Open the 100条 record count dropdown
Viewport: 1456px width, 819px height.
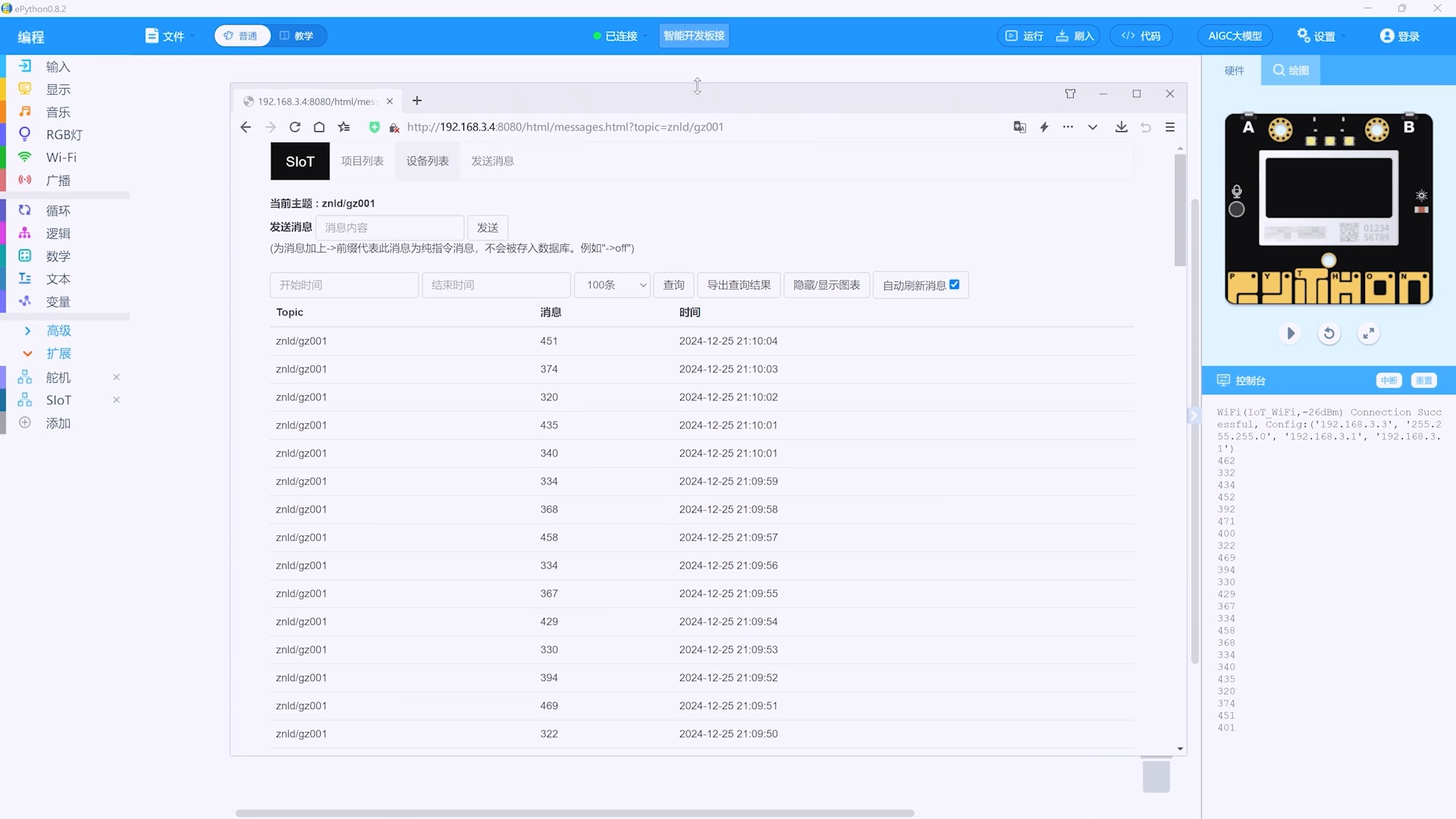[613, 285]
